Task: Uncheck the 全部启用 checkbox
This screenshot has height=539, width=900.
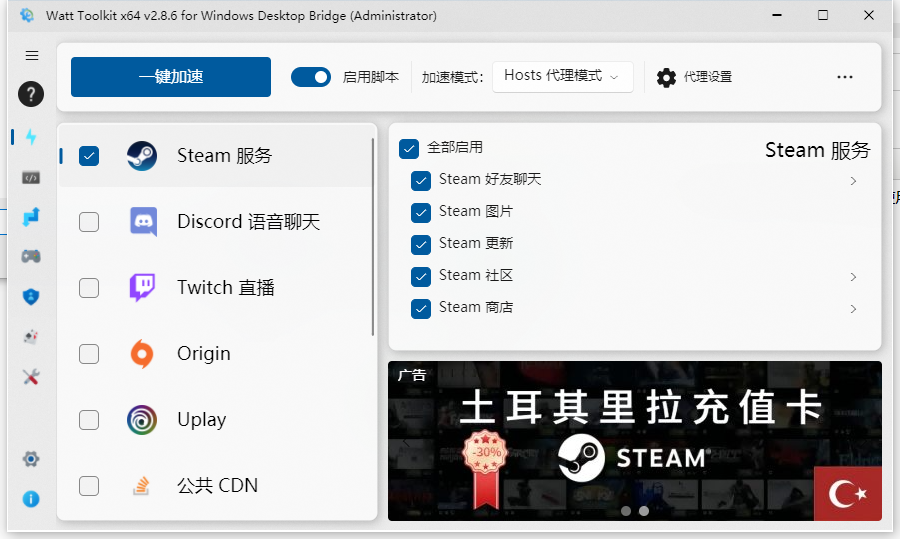Action: 408,148
